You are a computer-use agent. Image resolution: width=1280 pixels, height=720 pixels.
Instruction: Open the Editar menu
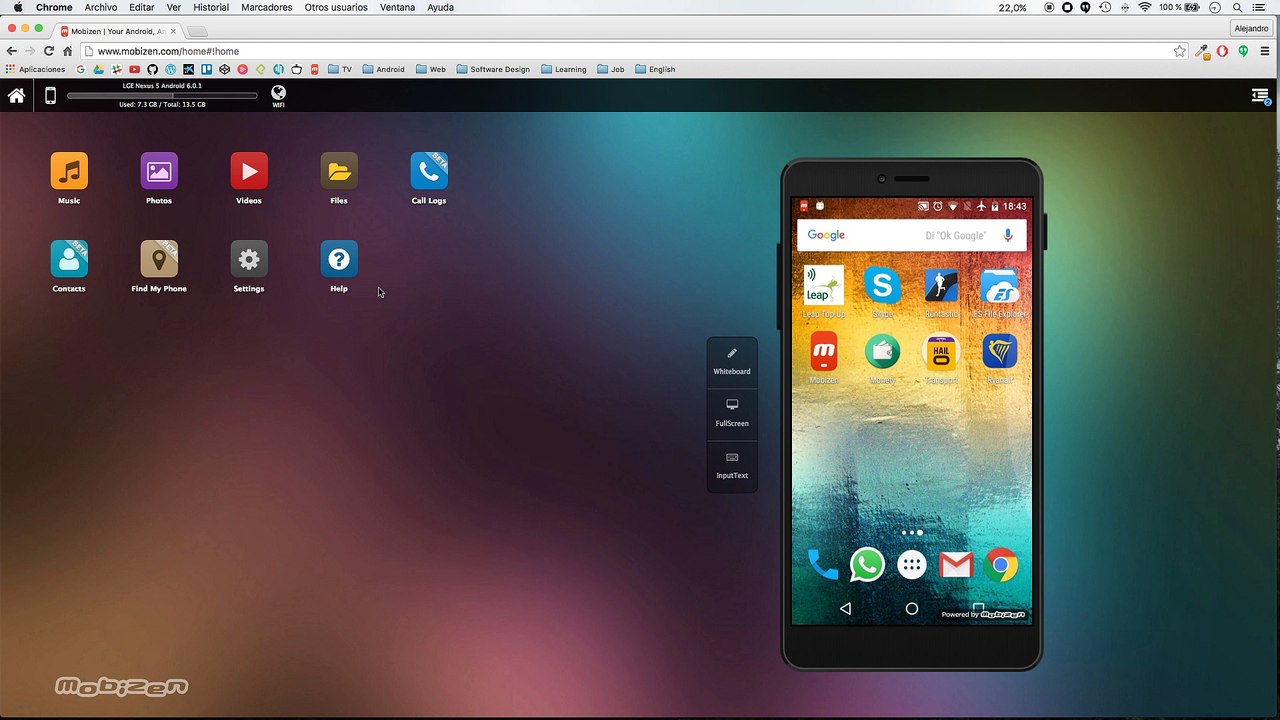[x=142, y=7]
